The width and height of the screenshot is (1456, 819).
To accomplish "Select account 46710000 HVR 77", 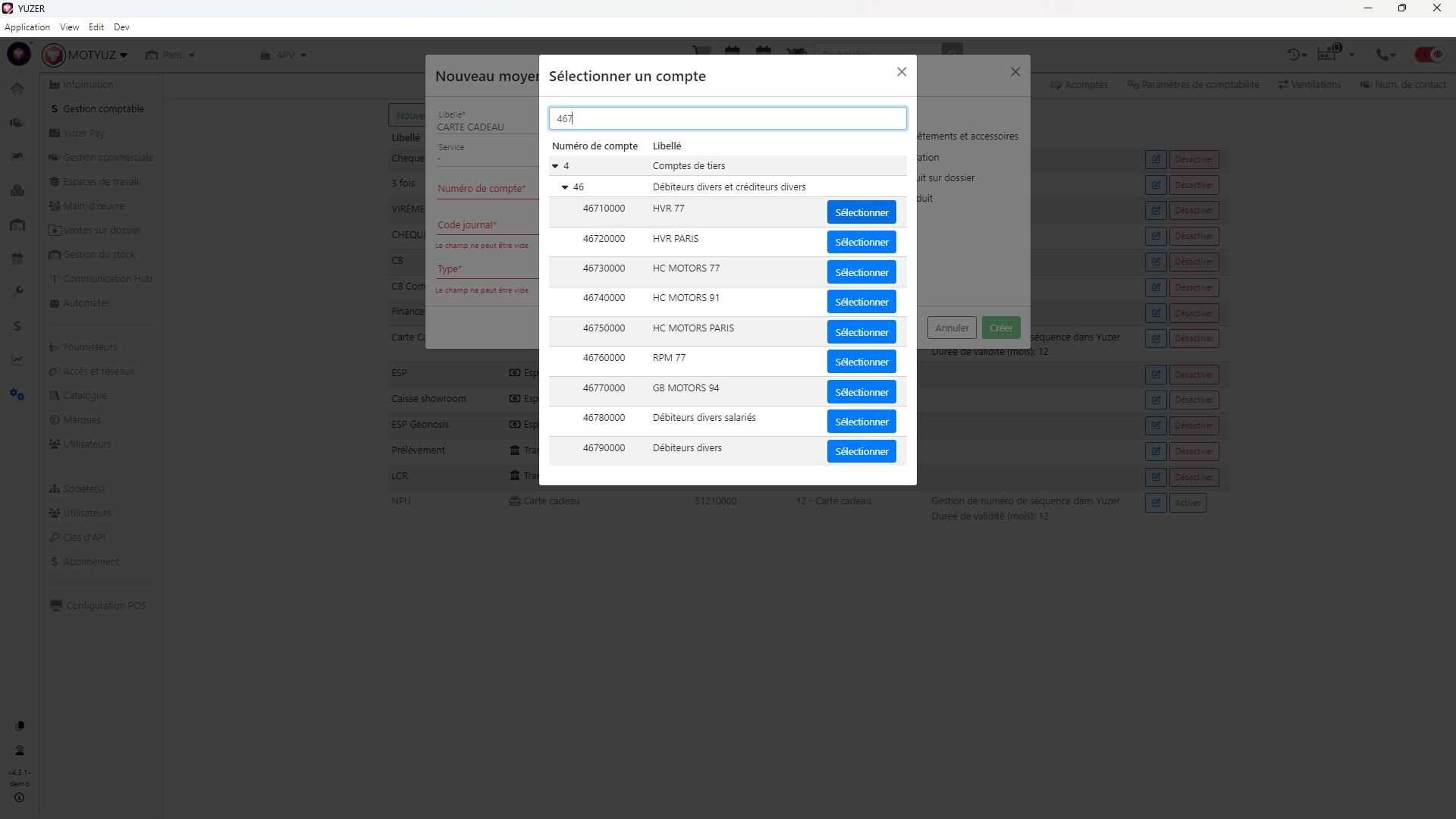I will (861, 212).
